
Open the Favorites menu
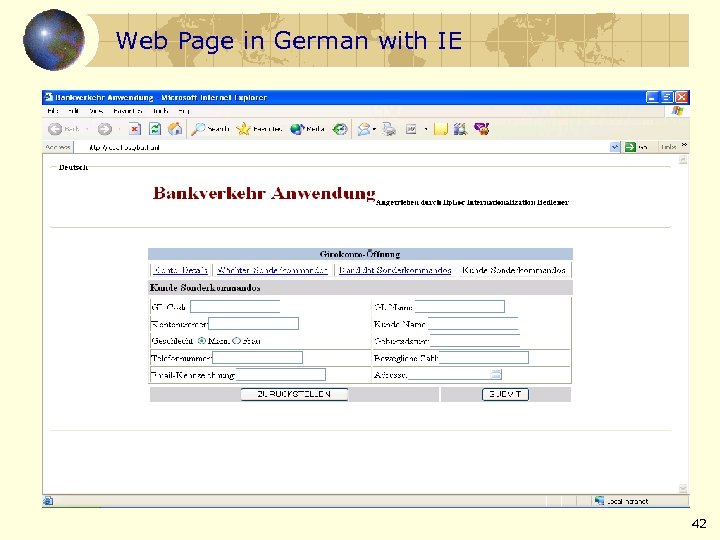(x=127, y=111)
